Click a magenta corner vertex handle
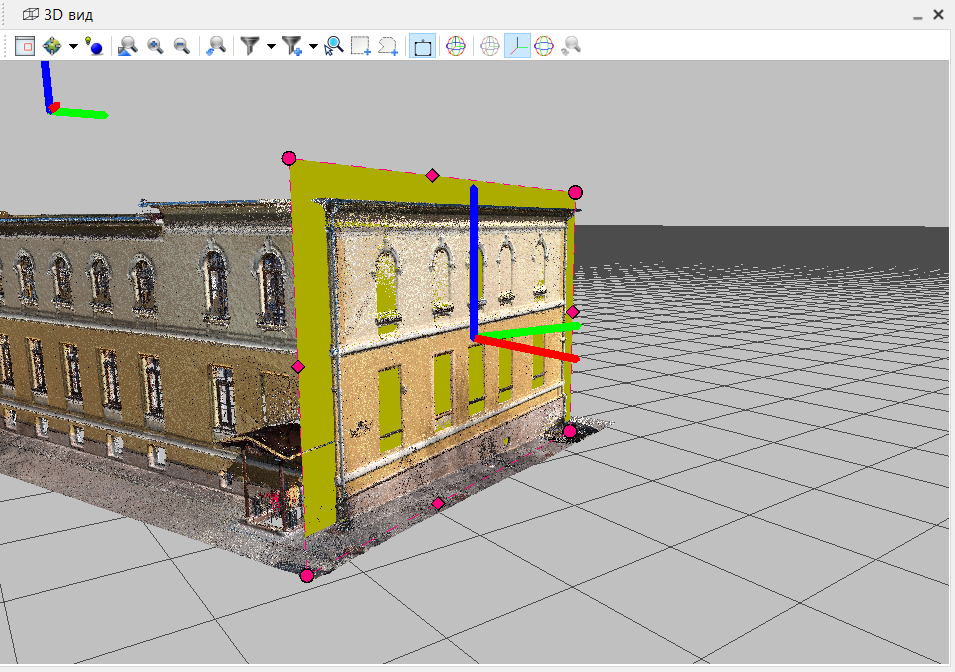Viewport: 955px width, 672px height. coord(290,157)
